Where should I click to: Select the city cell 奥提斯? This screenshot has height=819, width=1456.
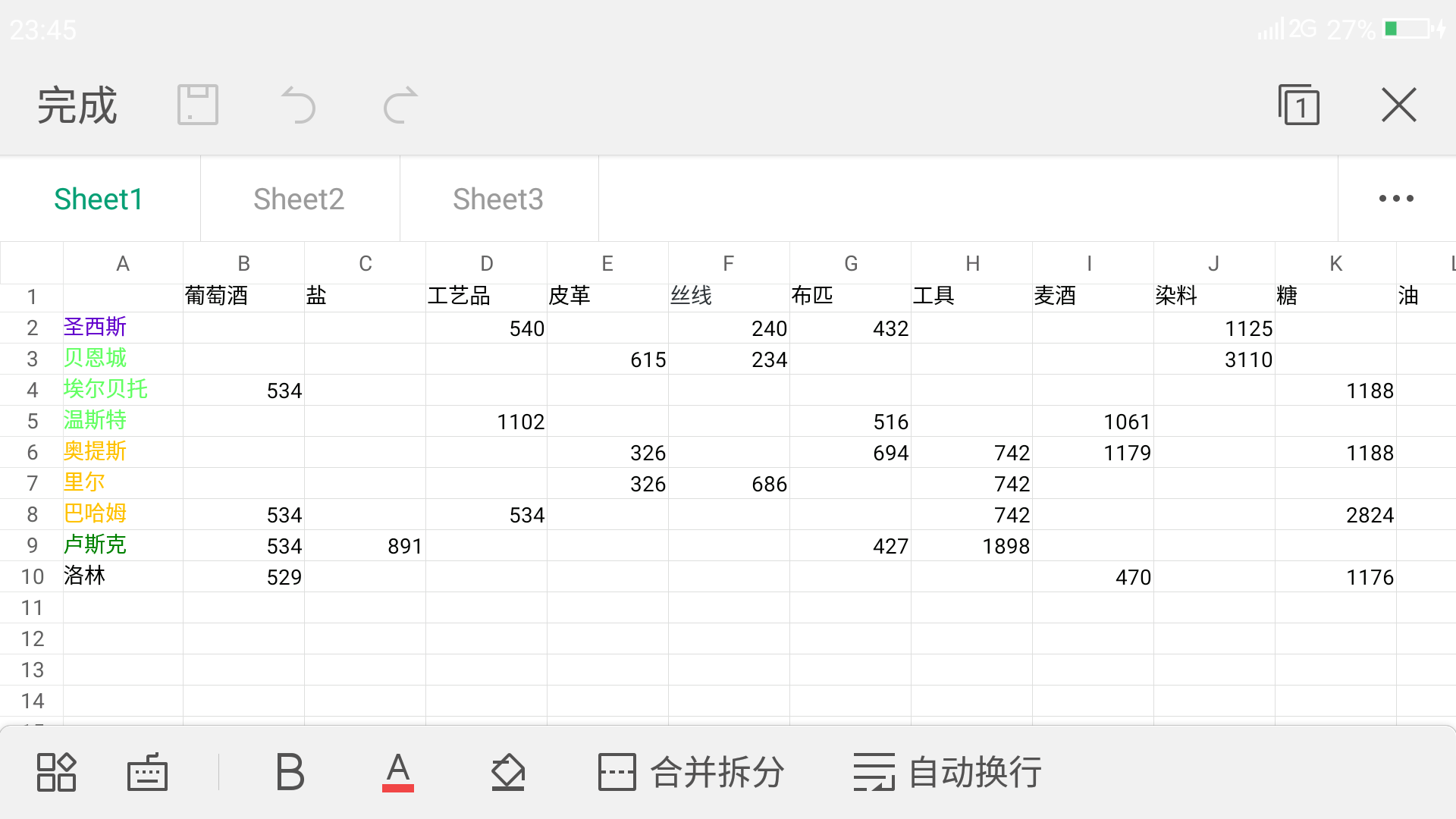tap(123, 452)
